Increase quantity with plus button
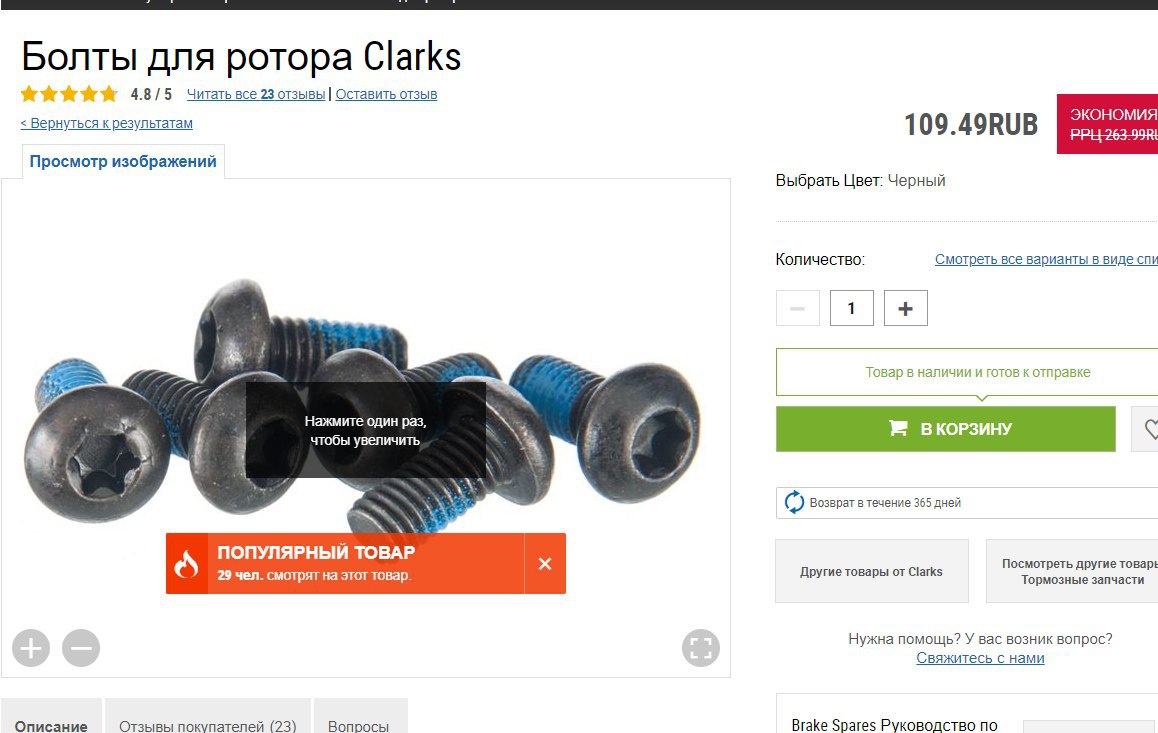The width and height of the screenshot is (1158, 733). coord(905,309)
